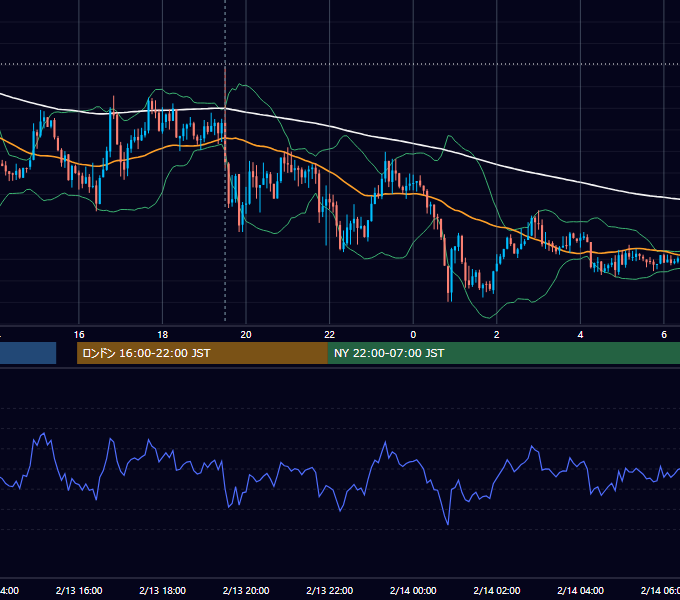Click the blue session bar before ロンドン

(x=28, y=353)
